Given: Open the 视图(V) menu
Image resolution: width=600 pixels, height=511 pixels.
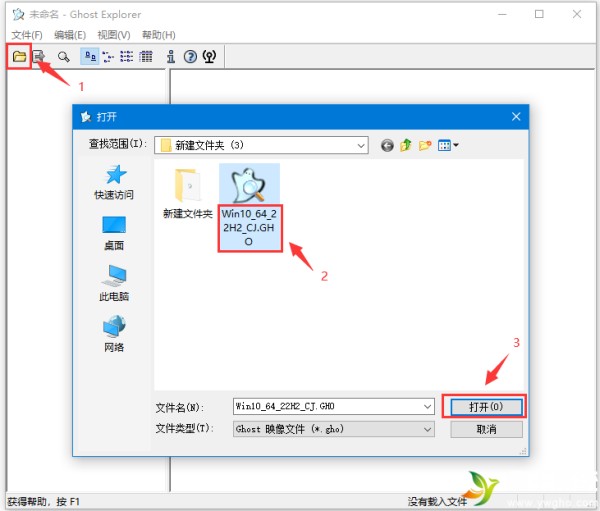Looking at the screenshot, I should coord(114,35).
